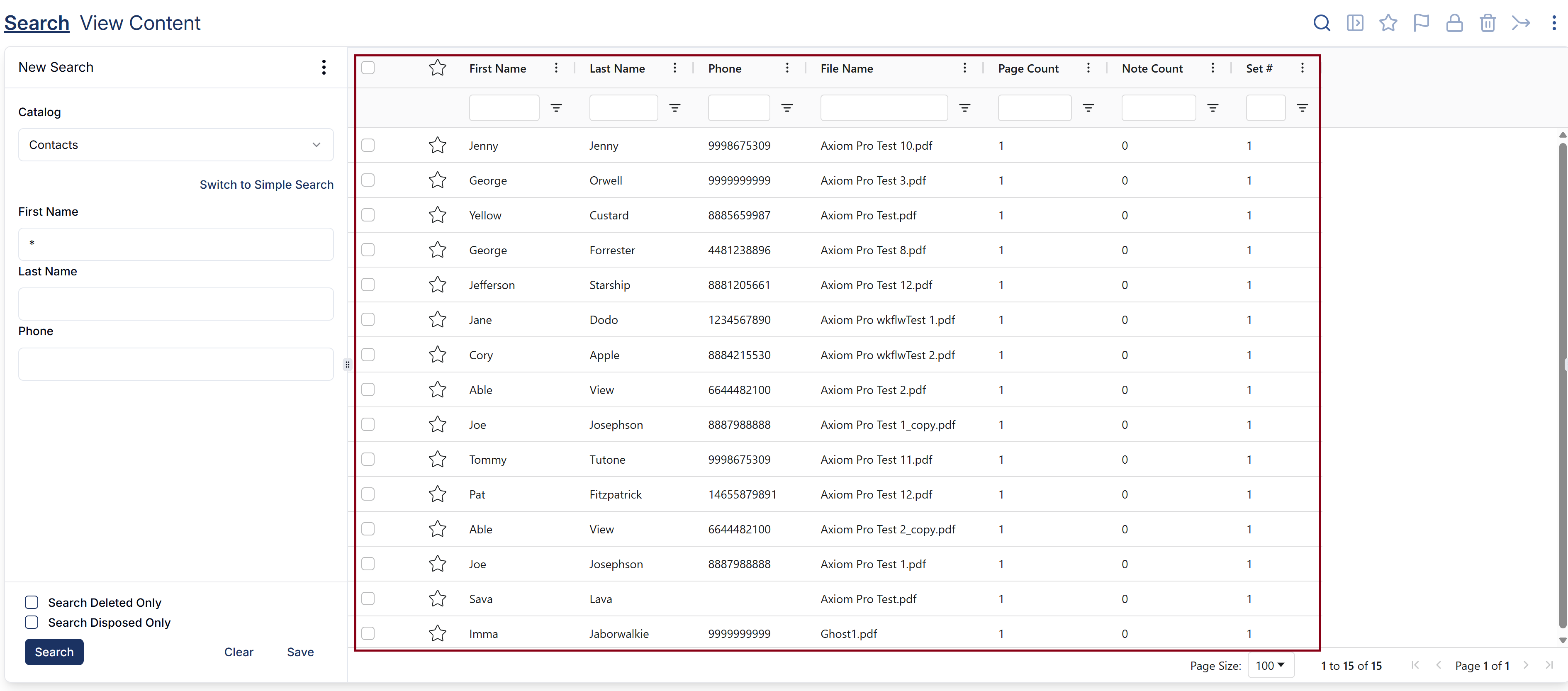The height and width of the screenshot is (691, 1568).
Task: Toggle the side panel layout icon
Action: click(x=1355, y=23)
